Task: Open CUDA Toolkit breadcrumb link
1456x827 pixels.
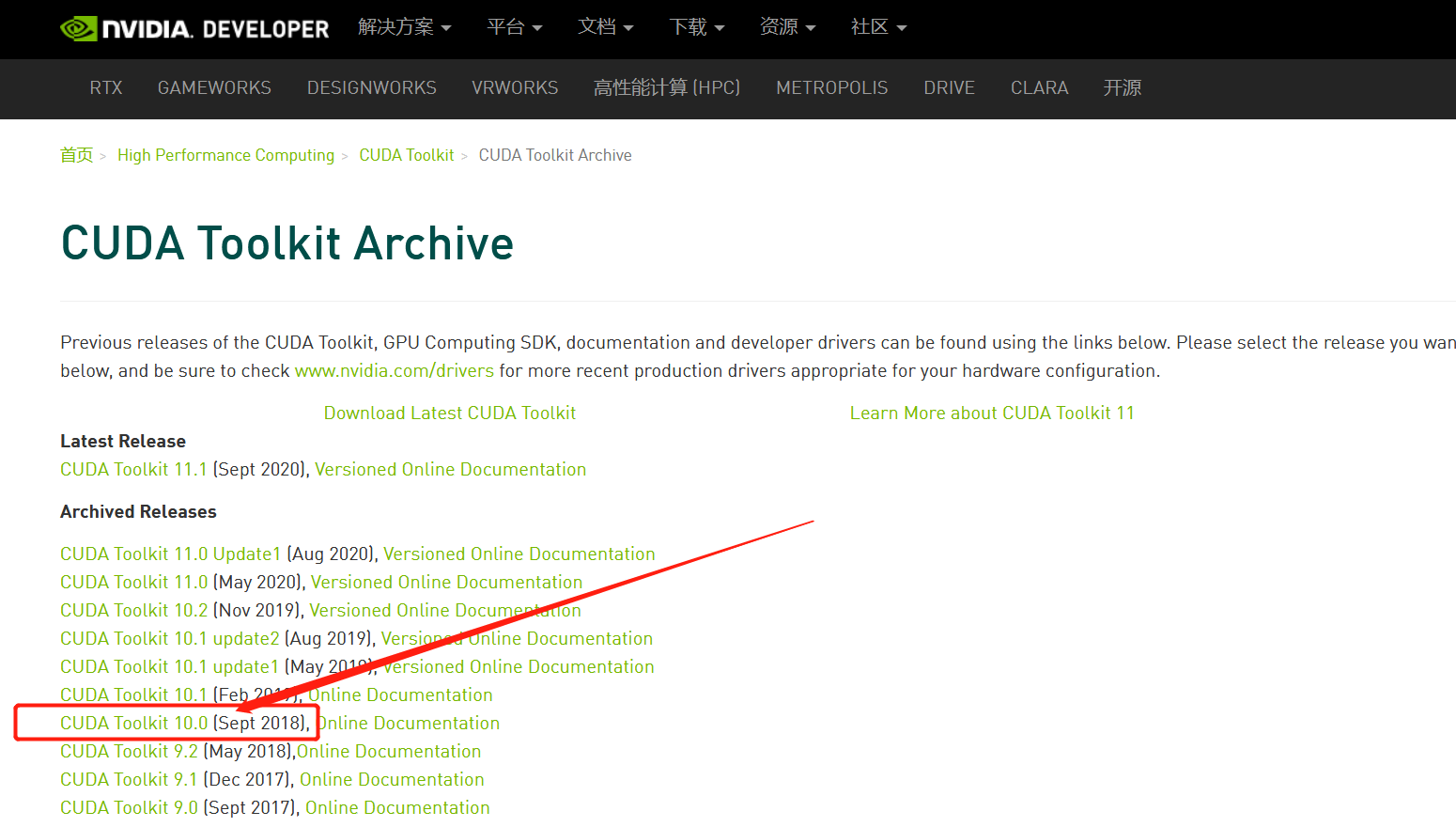Action: pyautogui.click(x=407, y=155)
